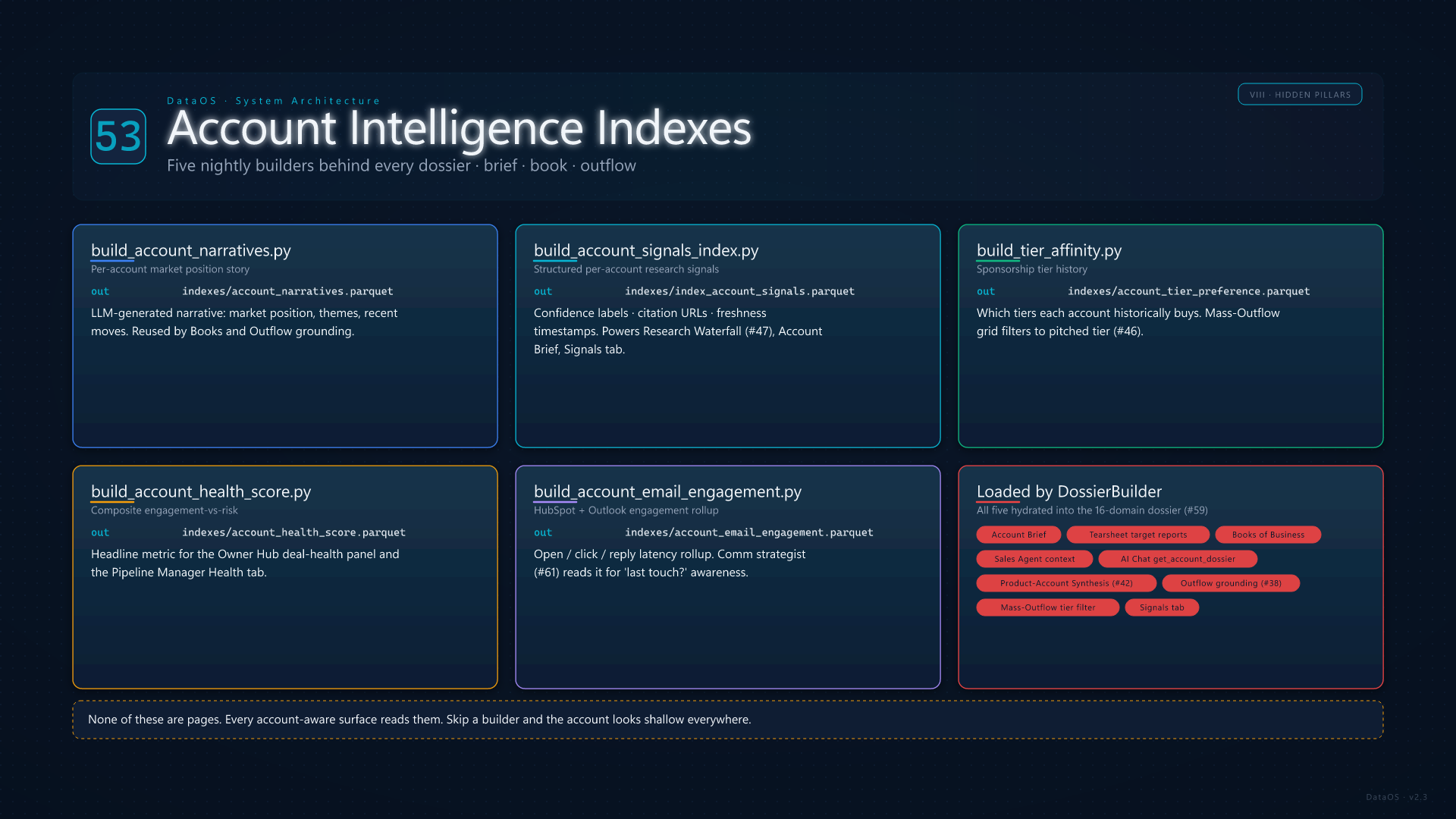This screenshot has width=1456, height=819.
Task: Select path indexes/account_email_engagement.parquet
Action: tap(749, 532)
